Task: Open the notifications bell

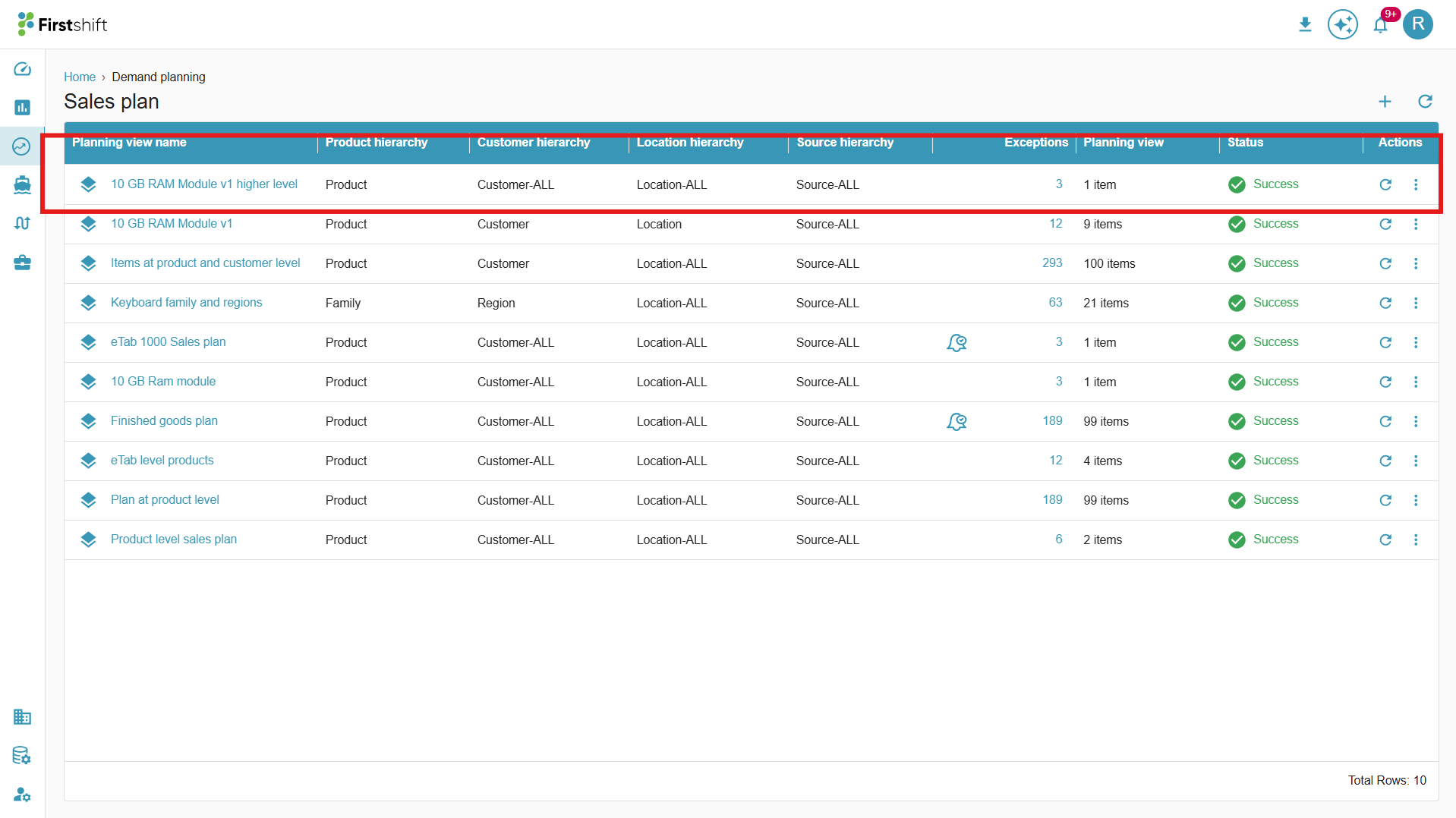Action: pyautogui.click(x=1381, y=25)
